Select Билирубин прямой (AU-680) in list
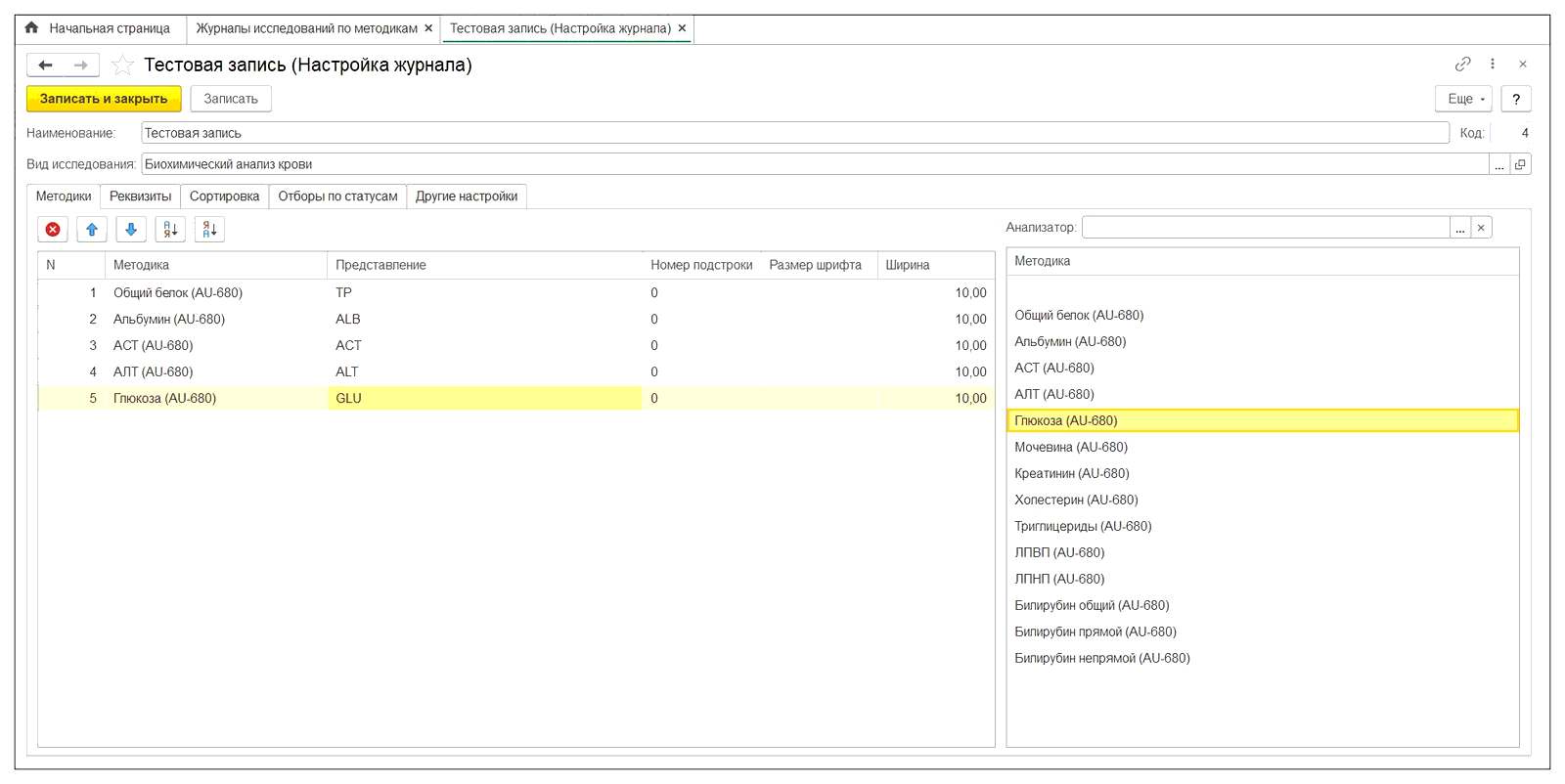1565x784 pixels. tap(1263, 632)
